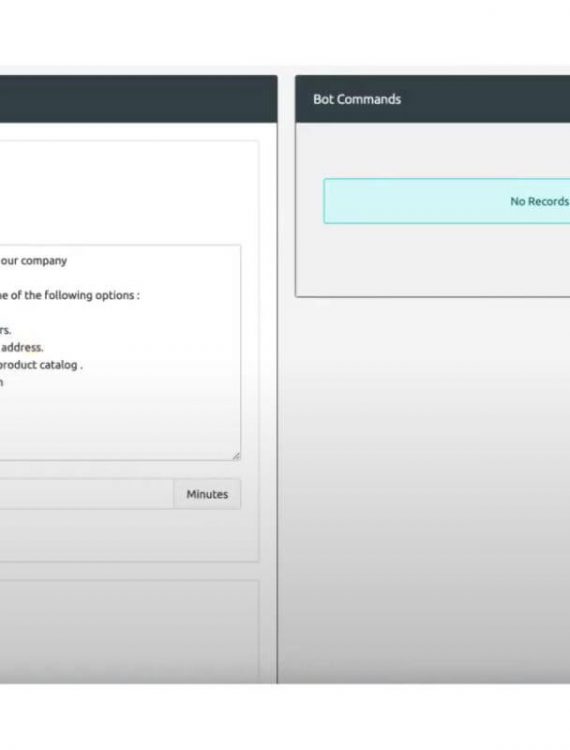Click the empty lower-left settings card
Viewport: 570px width, 750px height.
point(129,631)
